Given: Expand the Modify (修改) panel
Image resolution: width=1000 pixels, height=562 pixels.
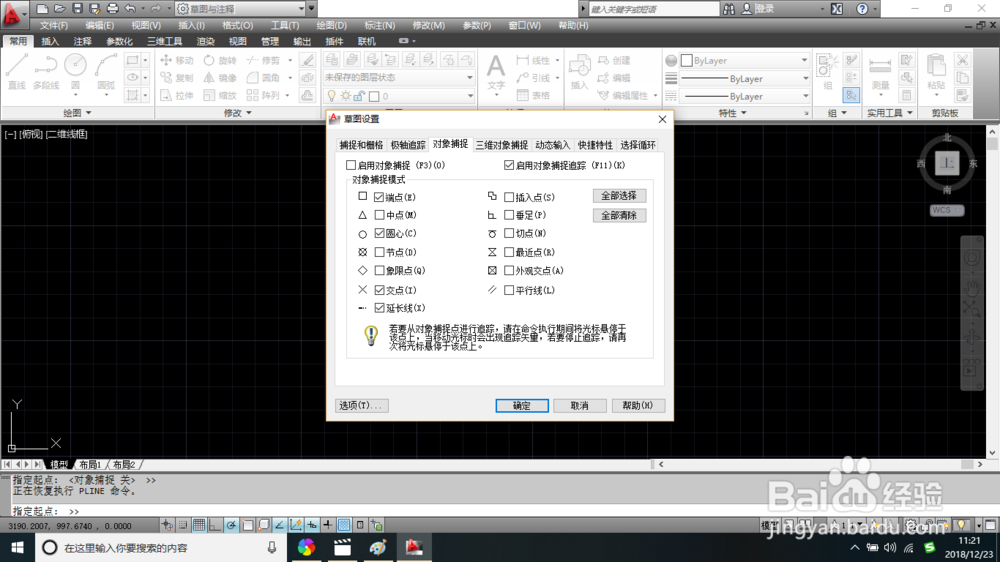Looking at the screenshot, I should pyautogui.click(x=238, y=113).
